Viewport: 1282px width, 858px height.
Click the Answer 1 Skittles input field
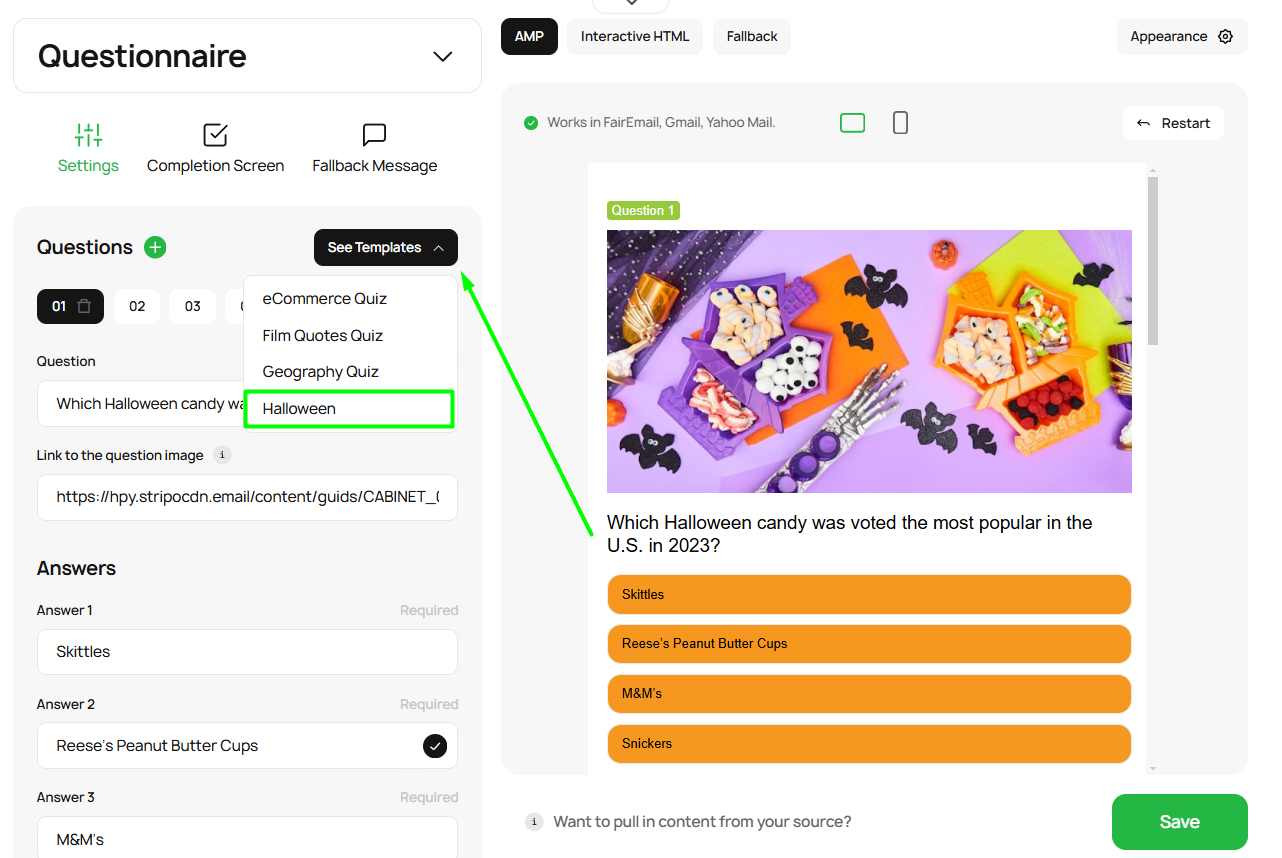coord(247,652)
